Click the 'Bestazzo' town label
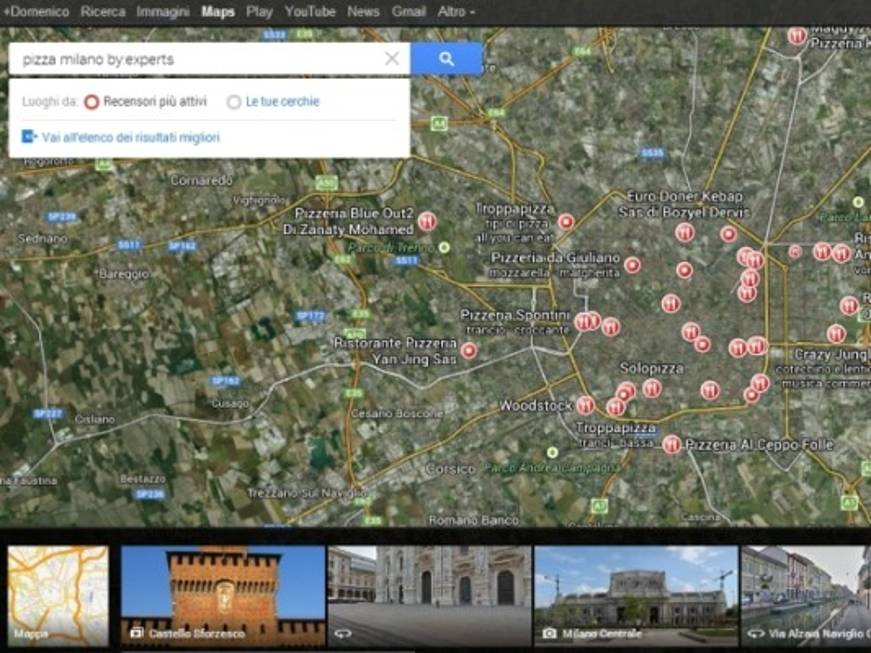871x653 pixels. pyautogui.click(x=143, y=479)
